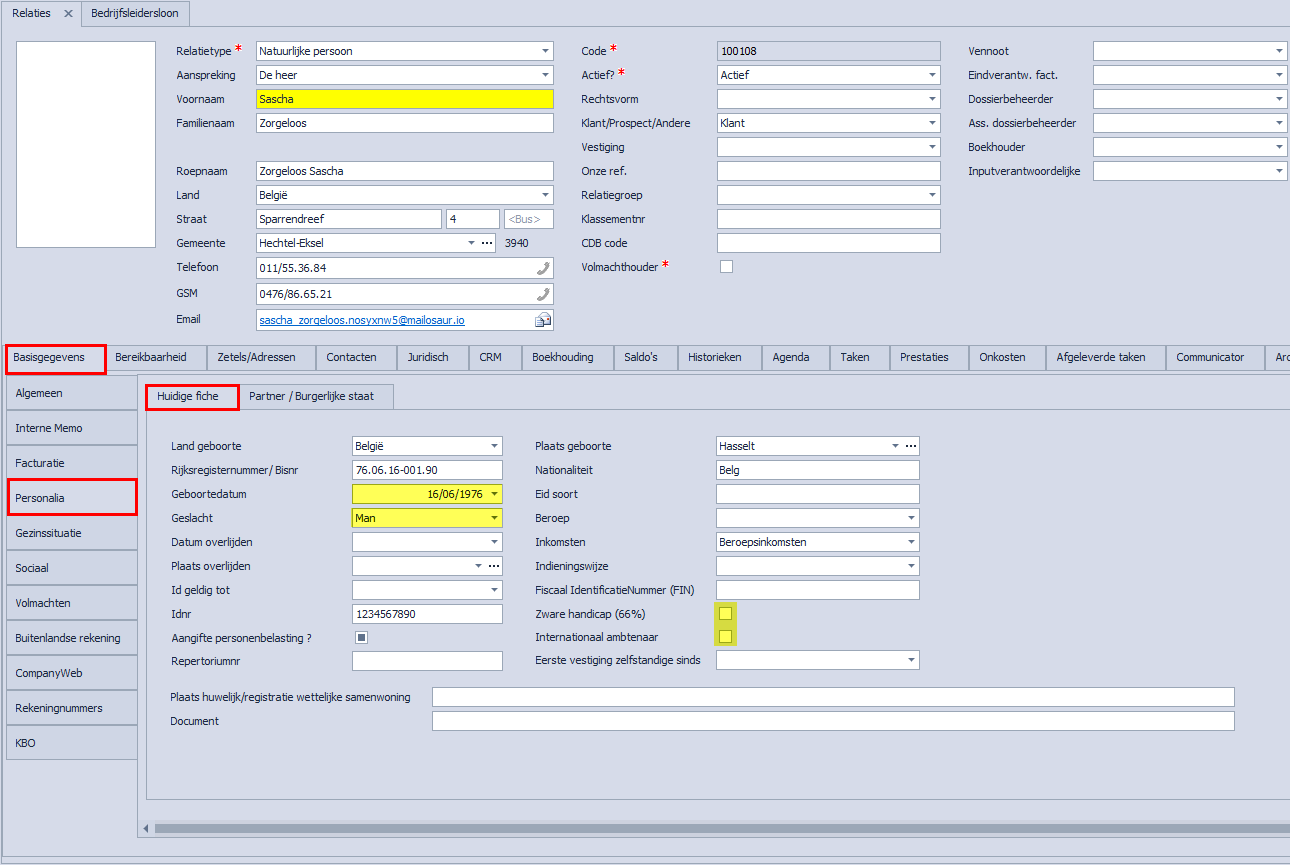Open the Geslacht dropdown list
Viewport: 1290px width, 865px height.
pyautogui.click(x=494, y=518)
